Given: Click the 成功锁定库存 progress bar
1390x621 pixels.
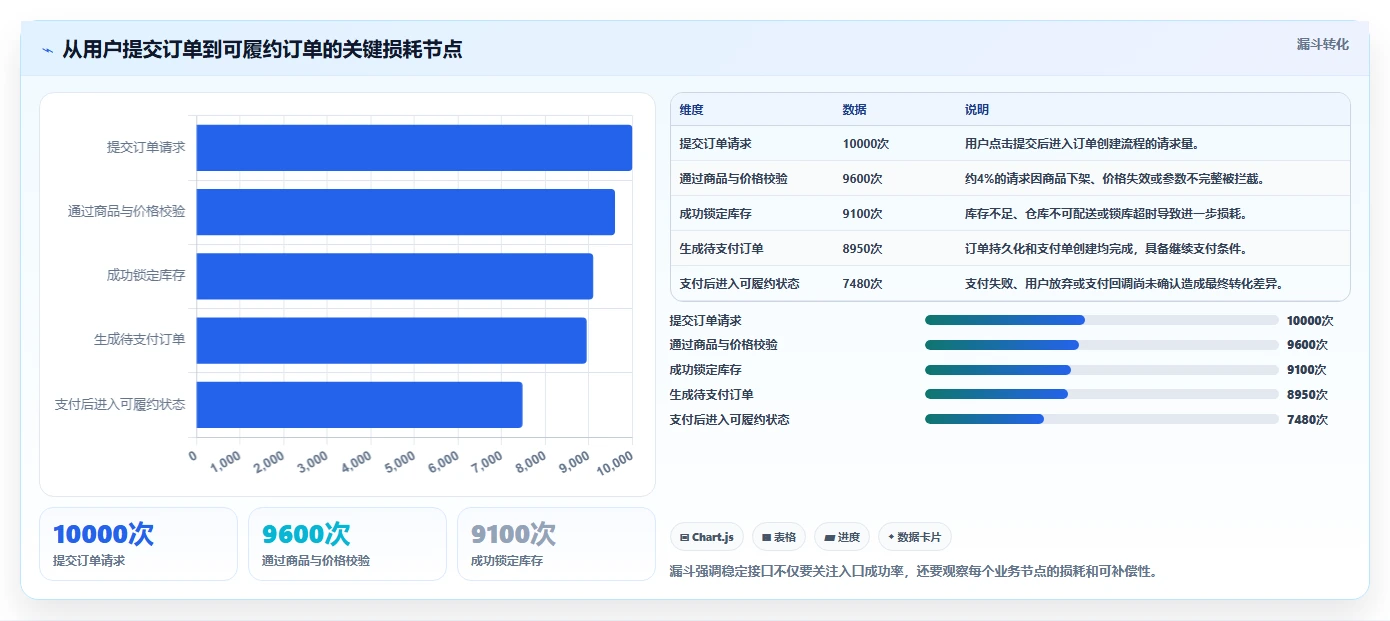Looking at the screenshot, I should [x=1101, y=369].
